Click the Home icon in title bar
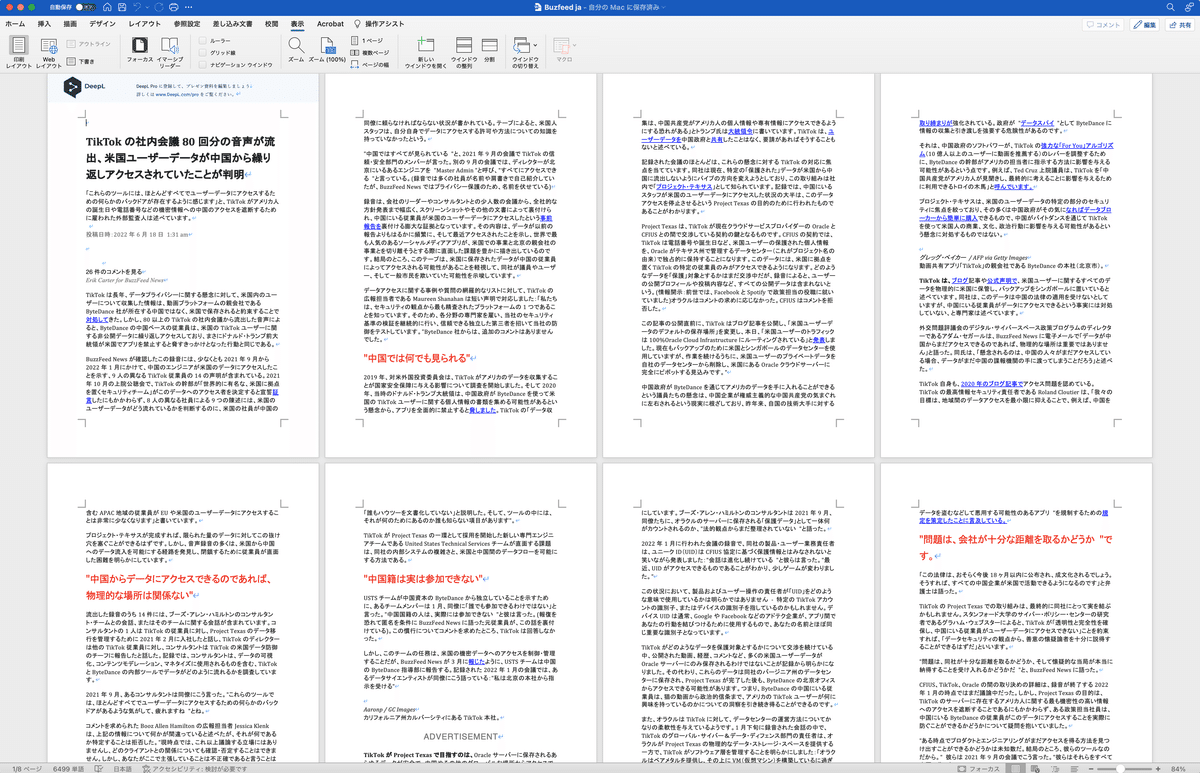Viewport: 1200px width, 773px height. tap(106, 7)
